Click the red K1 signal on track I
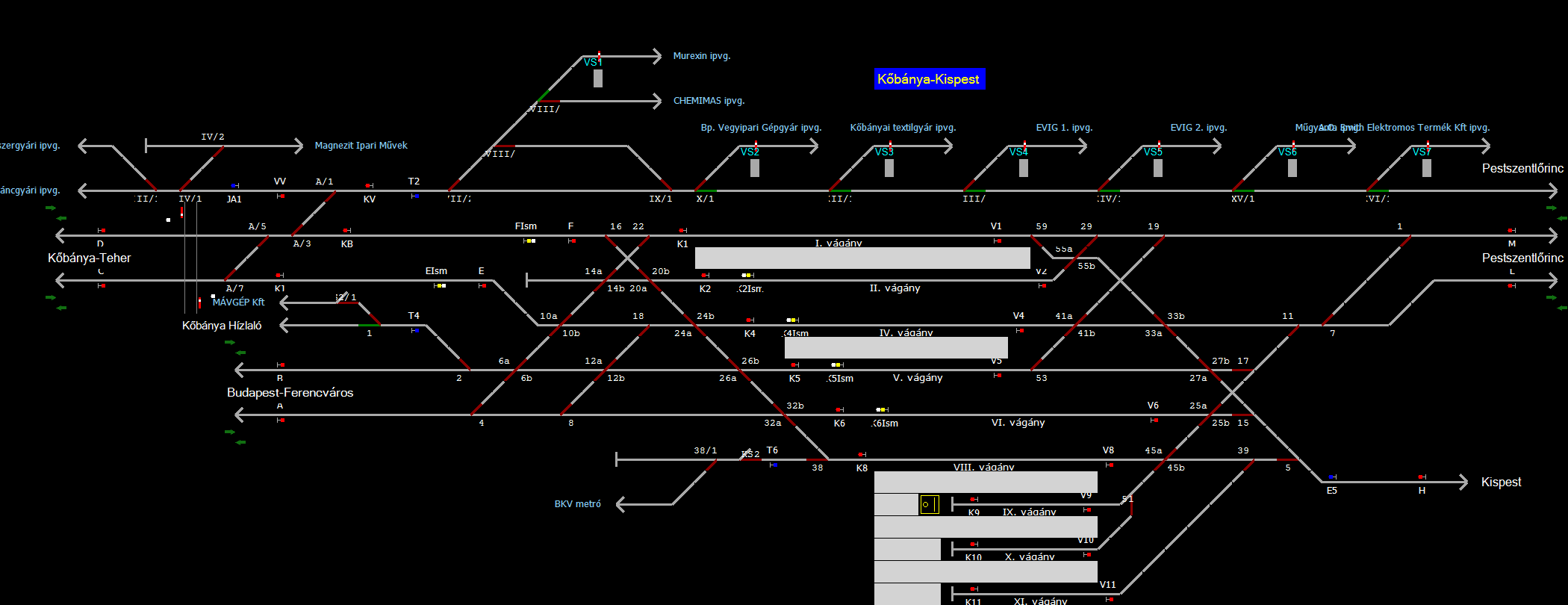Screen dimensions: 1568x605 coord(682,231)
